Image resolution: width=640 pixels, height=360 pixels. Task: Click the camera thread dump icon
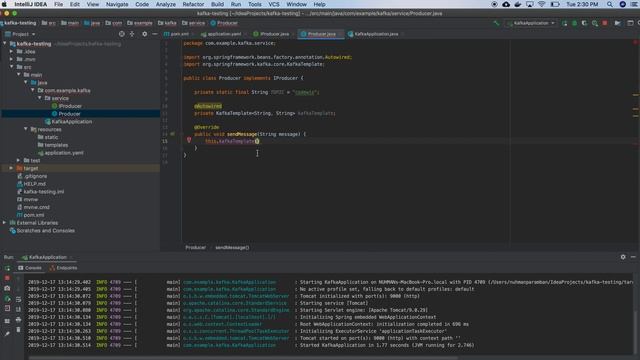(x=7, y=288)
